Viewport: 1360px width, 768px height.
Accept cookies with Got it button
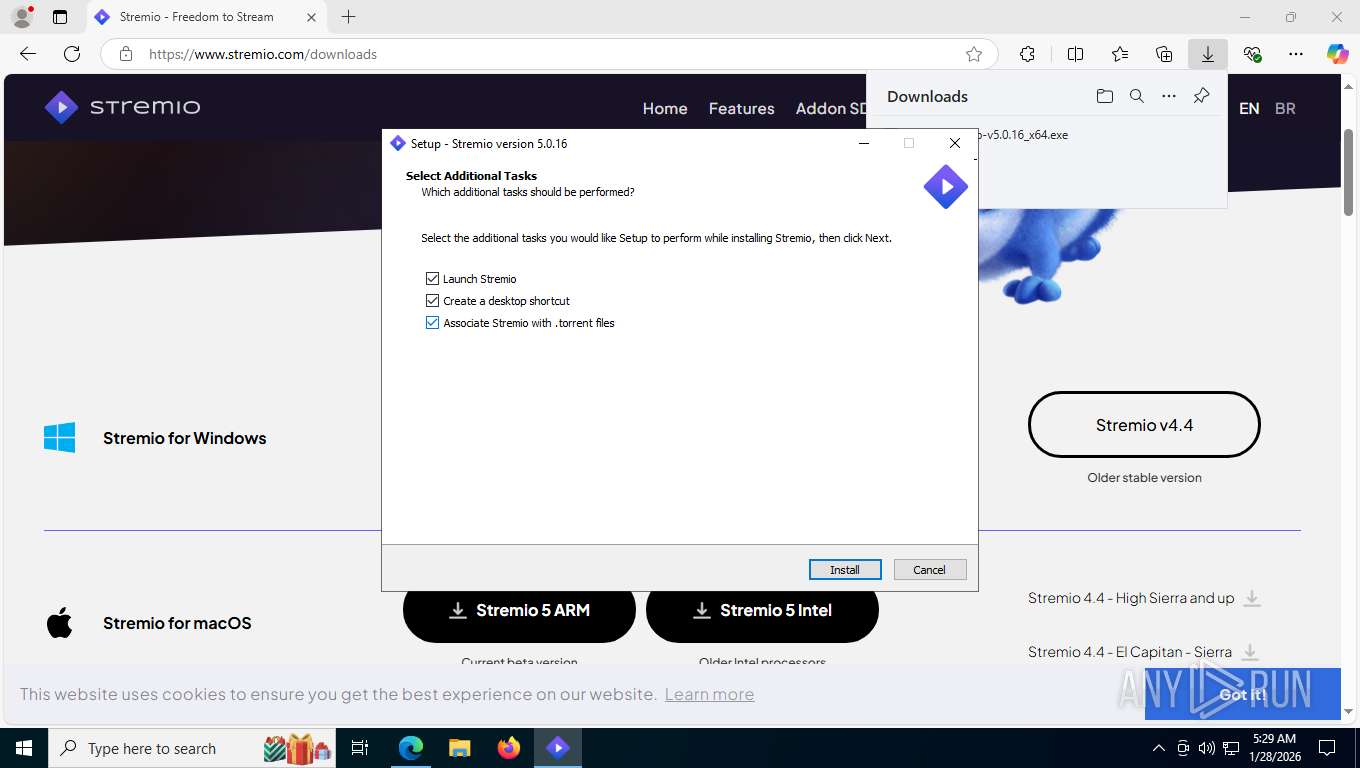click(x=1242, y=694)
